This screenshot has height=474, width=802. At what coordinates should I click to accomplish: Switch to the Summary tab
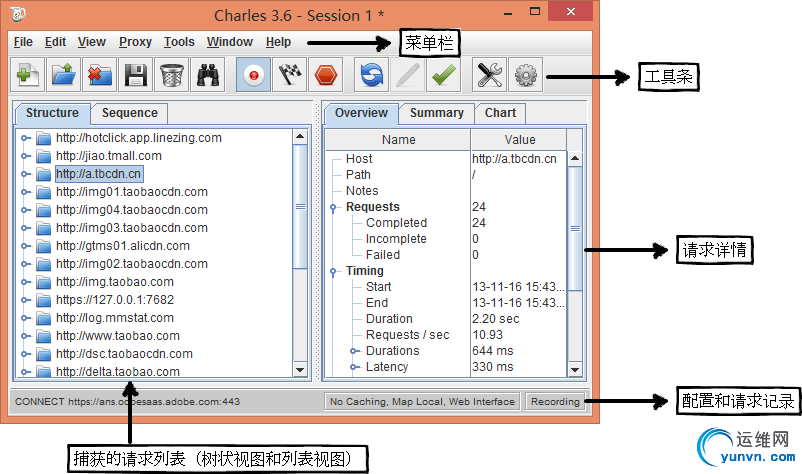click(436, 113)
